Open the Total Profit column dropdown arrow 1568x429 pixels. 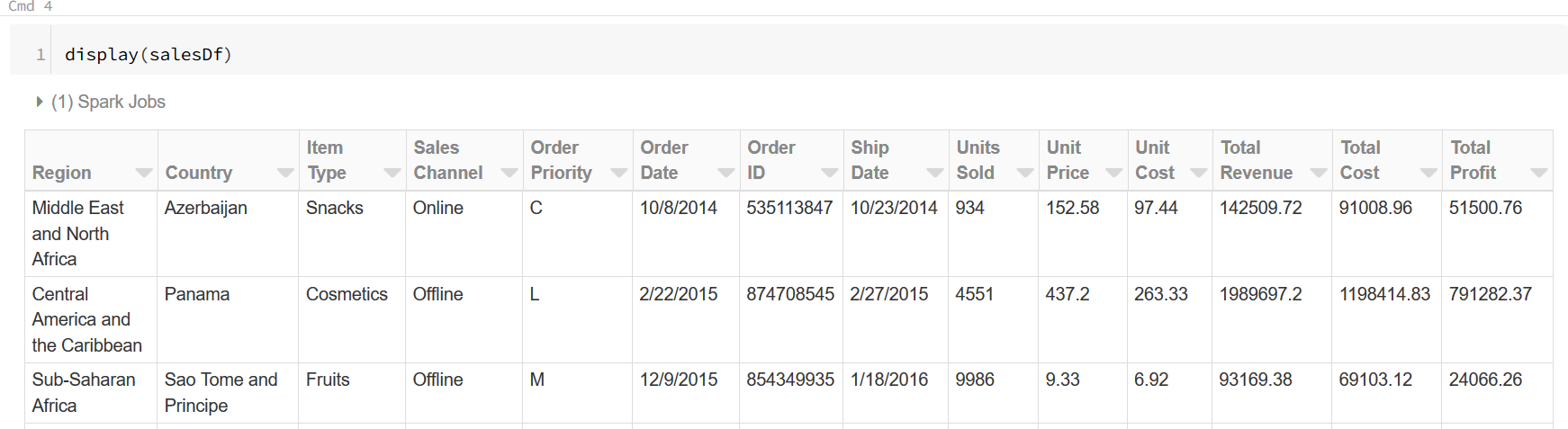(1539, 173)
